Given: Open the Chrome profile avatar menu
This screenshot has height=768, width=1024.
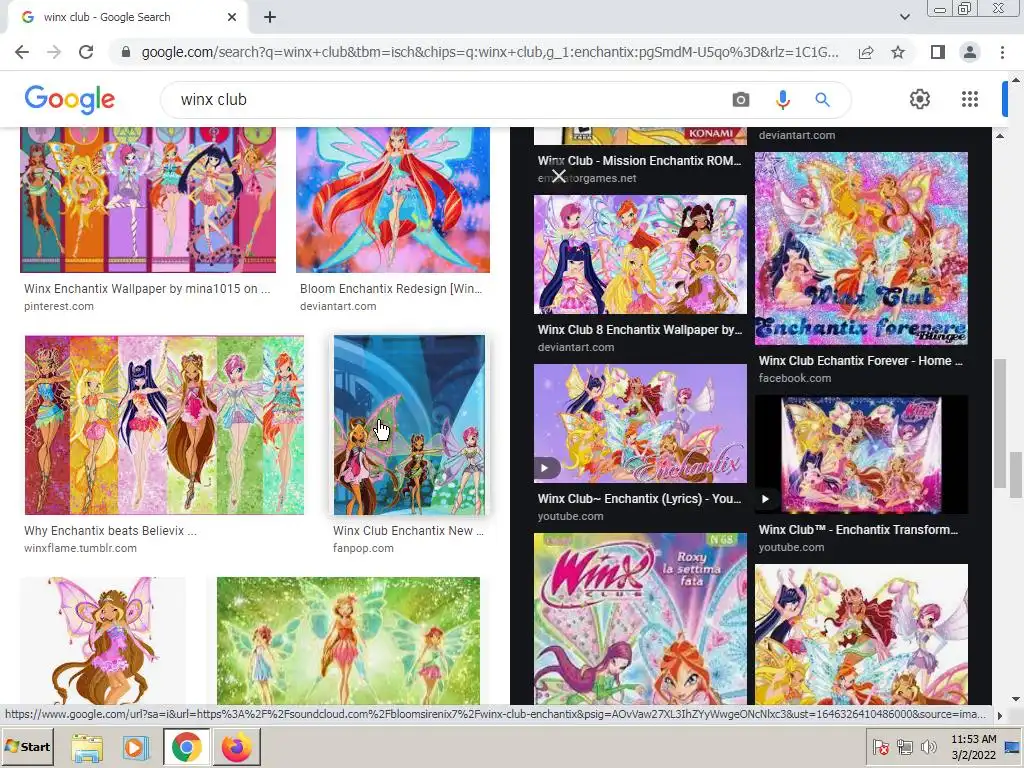Looking at the screenshot, I should click(x=970, y=52).
